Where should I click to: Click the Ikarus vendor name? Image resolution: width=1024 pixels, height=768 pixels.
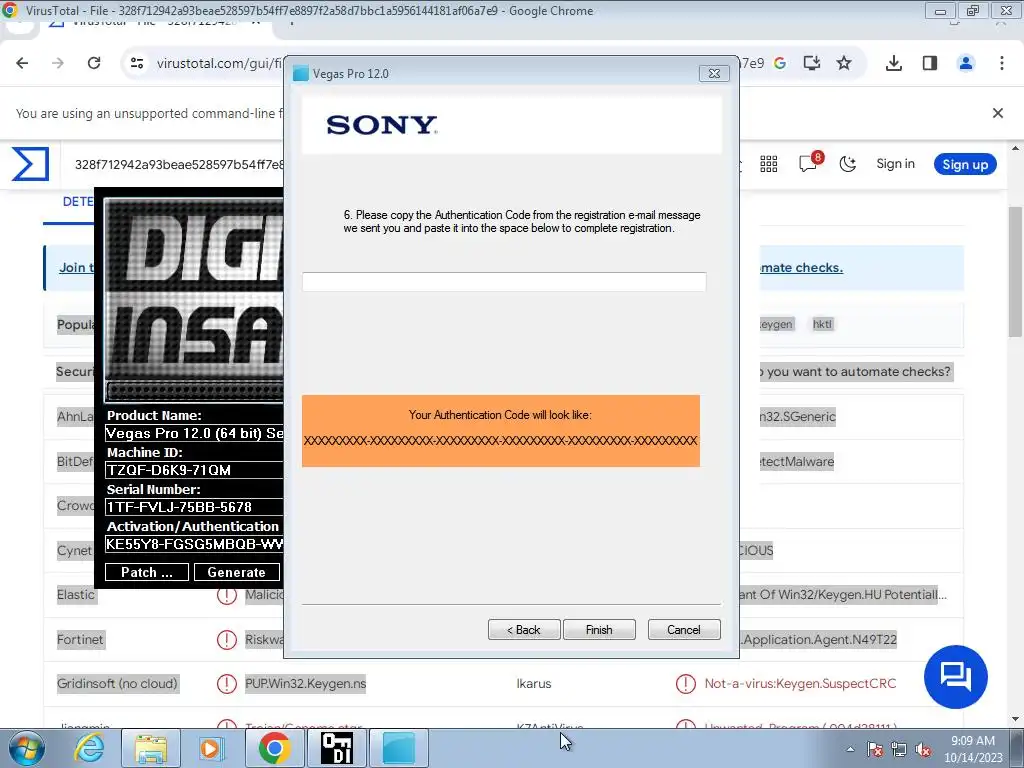[x=534, y=684]
